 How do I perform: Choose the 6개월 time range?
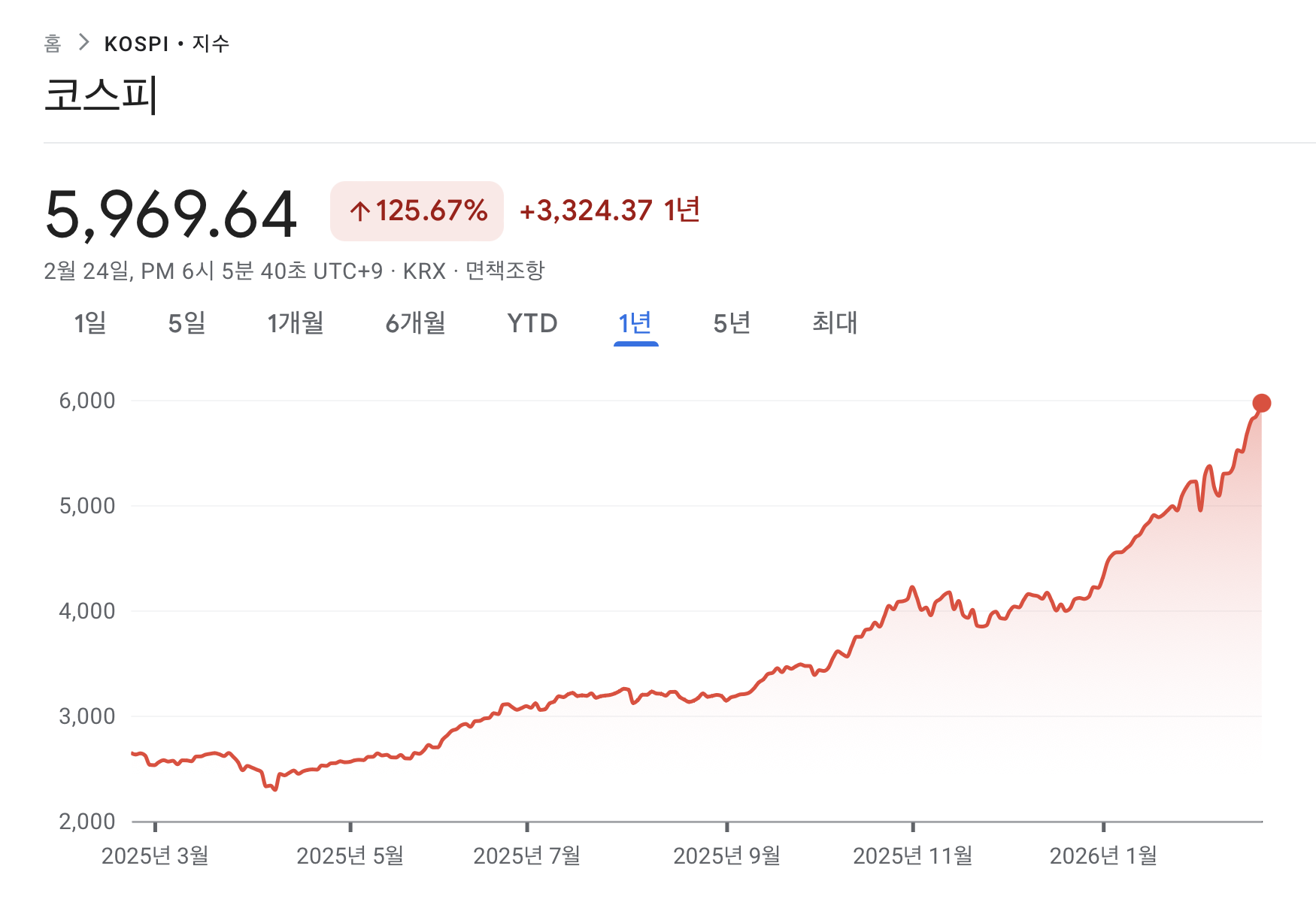(x=415, y=323)
